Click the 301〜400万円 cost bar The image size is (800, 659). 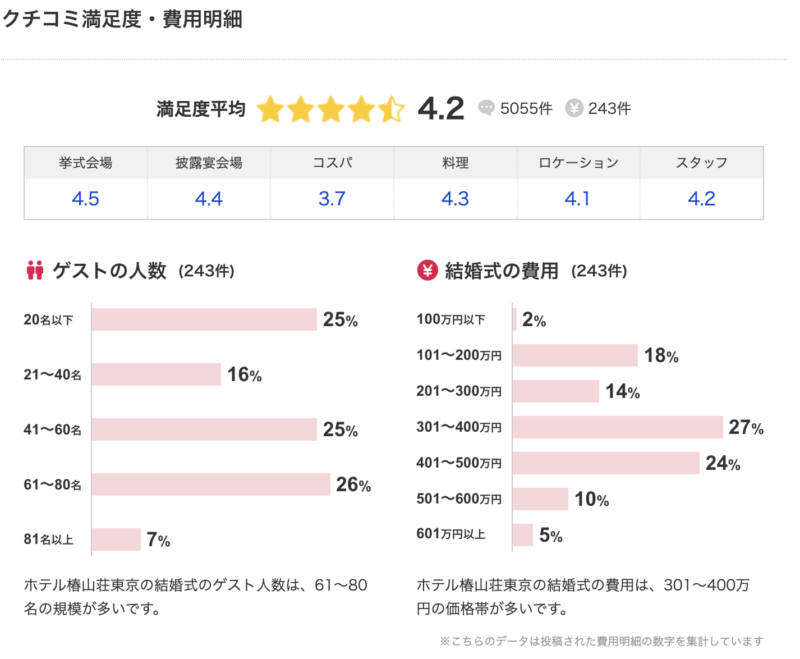(617, 428)
